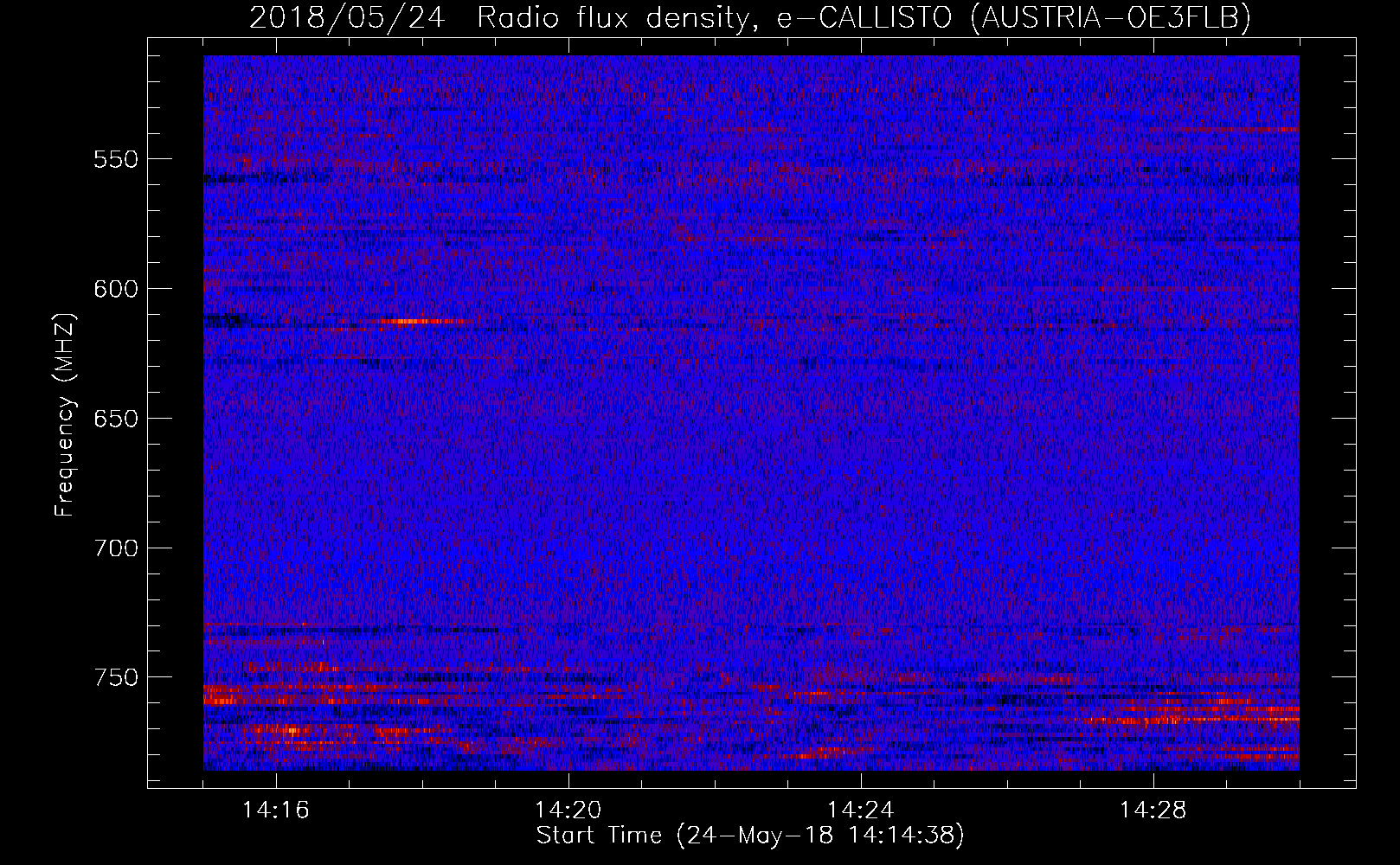Choose the 14:24 time tick label

tap(861, 811)
